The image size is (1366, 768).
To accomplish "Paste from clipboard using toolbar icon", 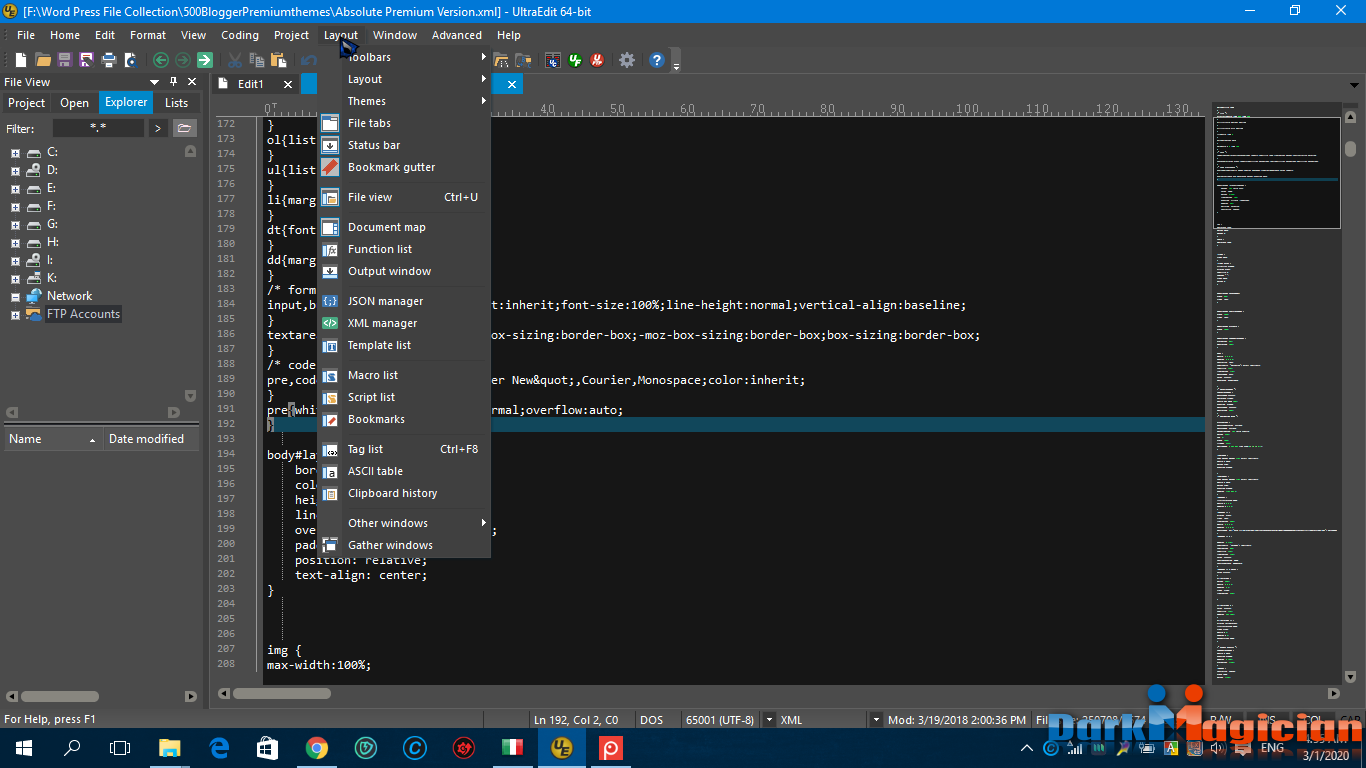I will [x=279, y=60].
